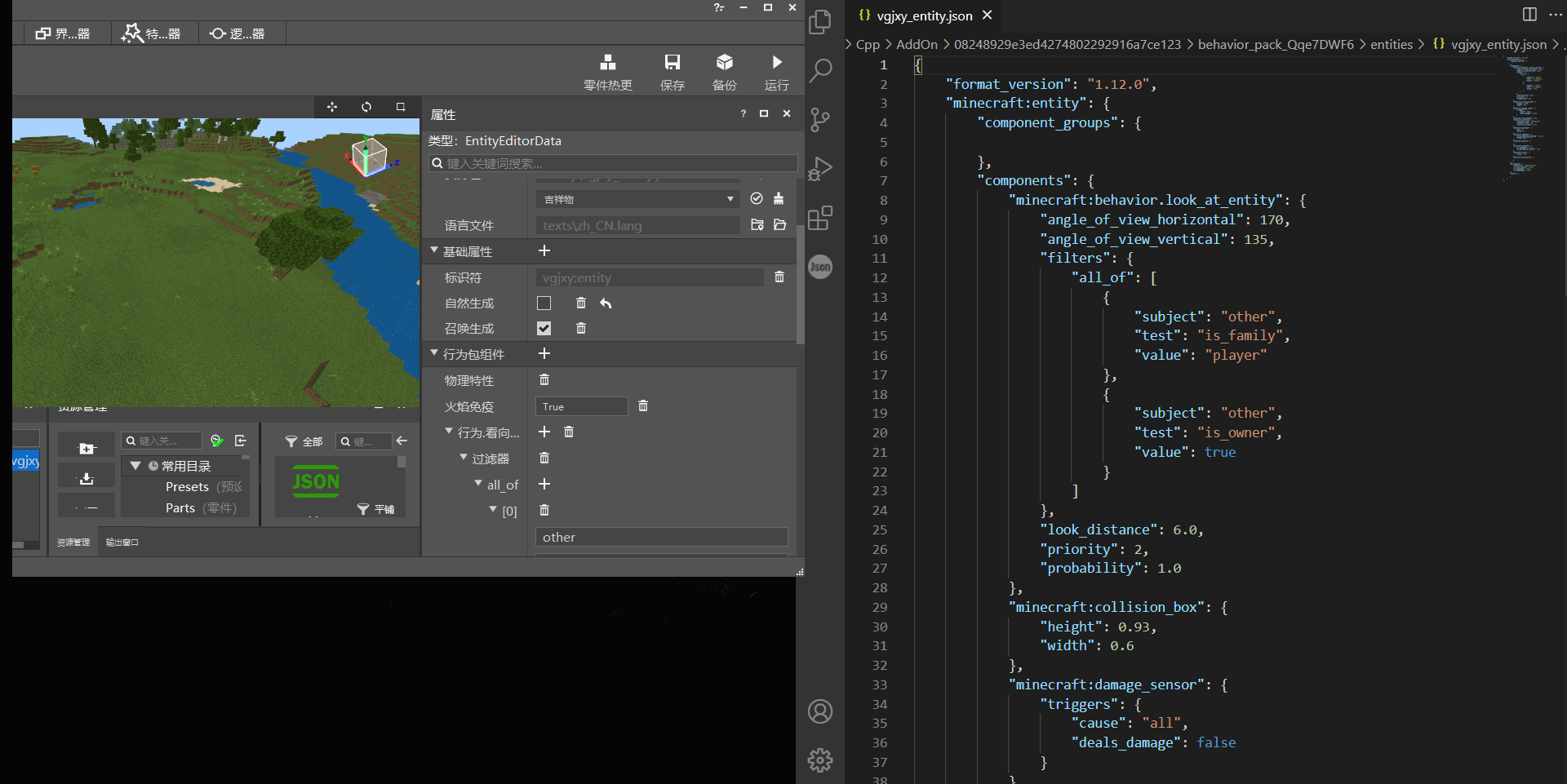Screen dimensions: 1567x784
Task: Collapse the 过滤器 tree node
Action: click(x=464, y=458)
